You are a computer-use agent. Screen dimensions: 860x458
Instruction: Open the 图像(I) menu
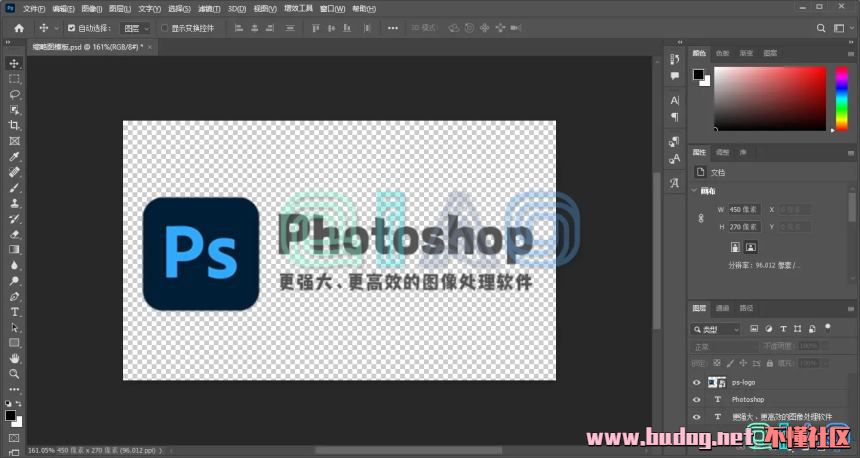(x=92, y=9)
